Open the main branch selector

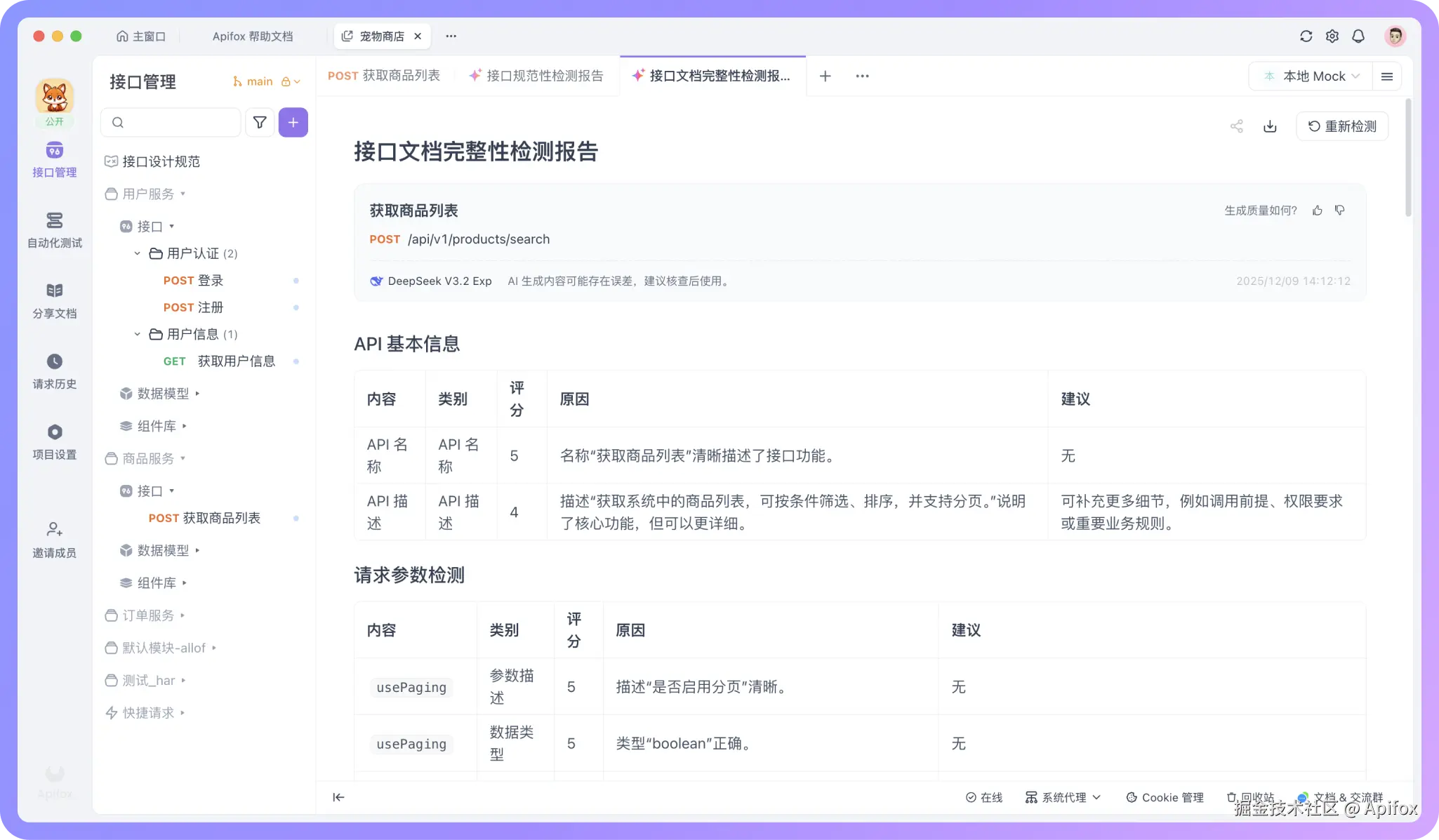[x=259, y=82]
